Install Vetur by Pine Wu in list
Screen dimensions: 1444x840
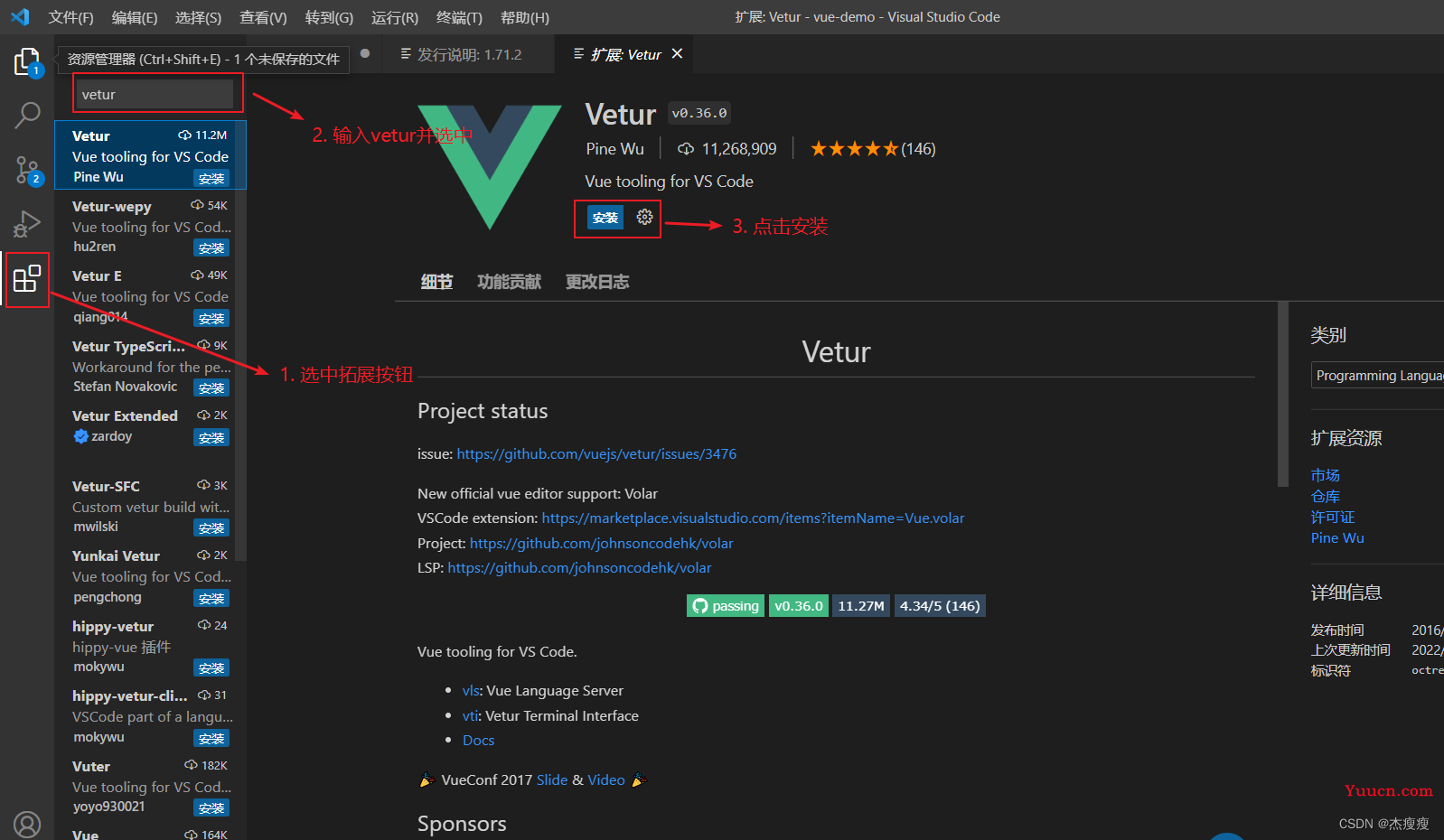click(x=211, y=179)
